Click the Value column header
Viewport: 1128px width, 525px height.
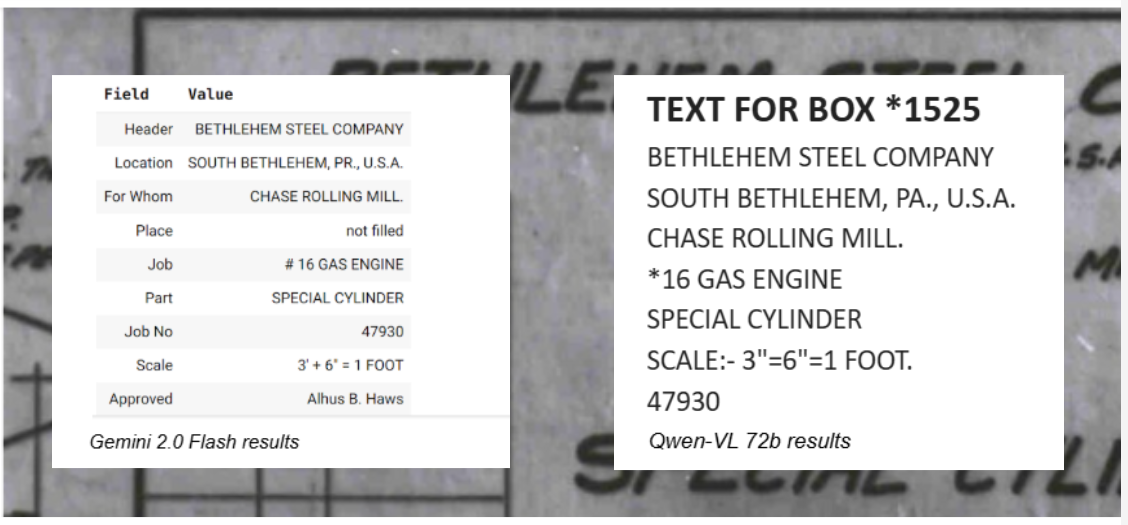[210, 94]
